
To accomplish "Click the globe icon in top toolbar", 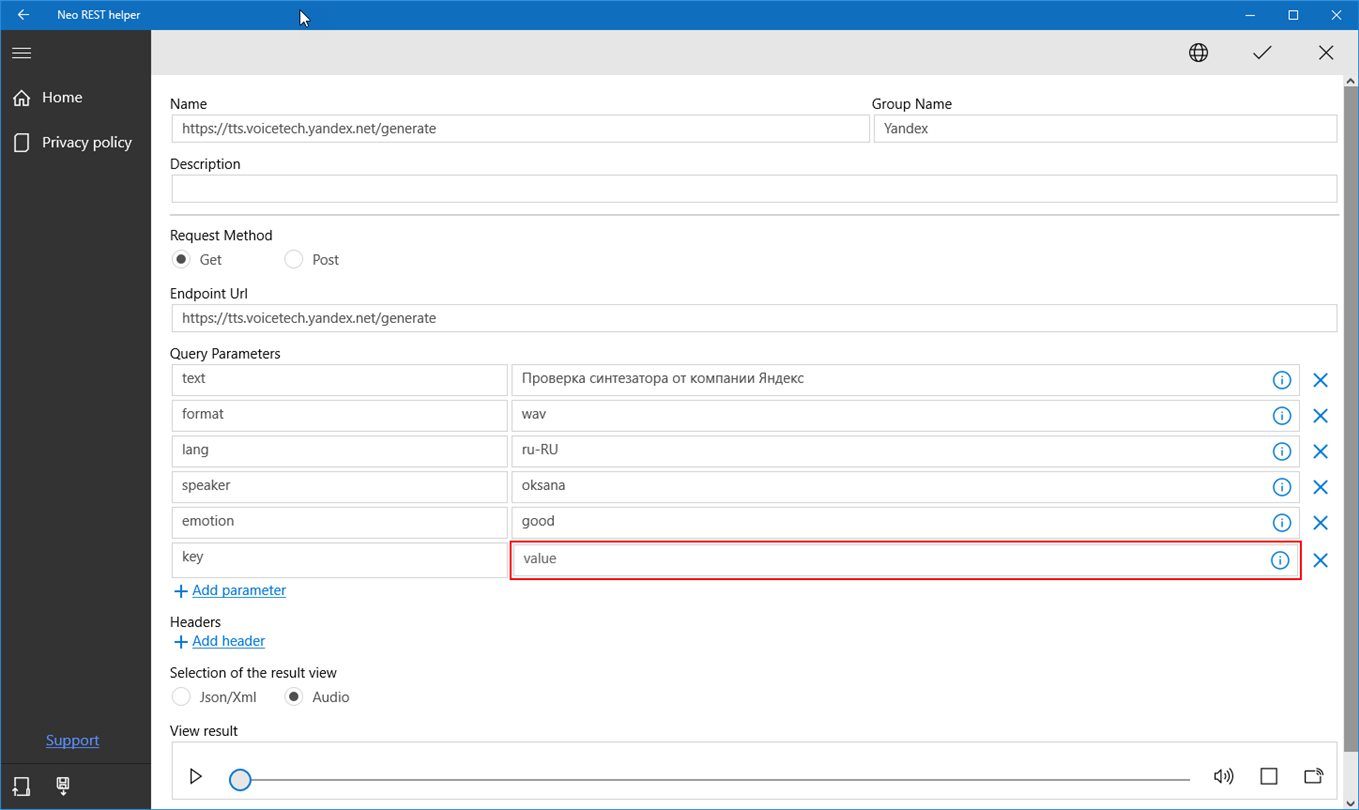I will (1198, 53).
